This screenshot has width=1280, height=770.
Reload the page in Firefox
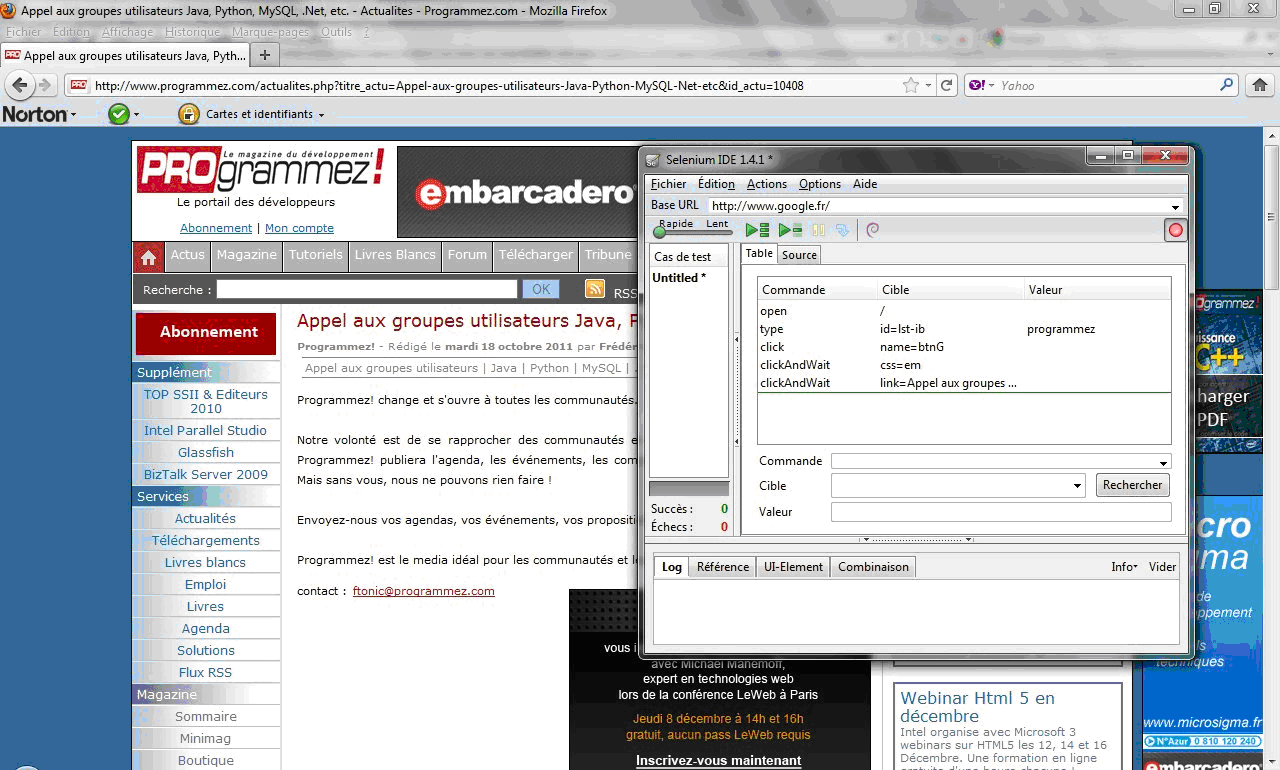[x=946, y=86]
